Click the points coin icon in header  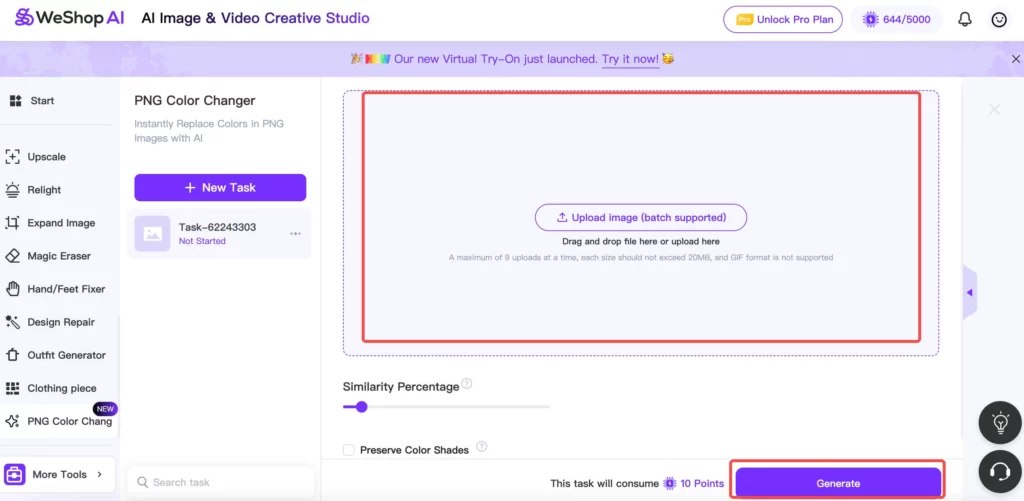click(x=871, y=20)
